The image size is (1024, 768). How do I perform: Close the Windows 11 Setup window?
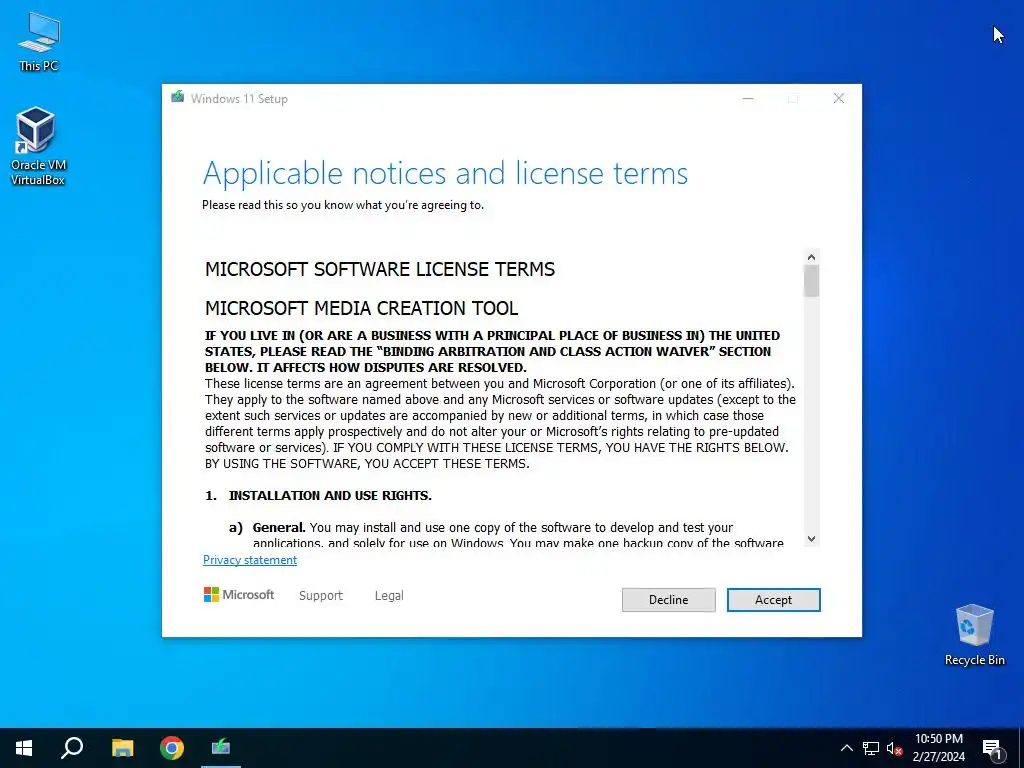839,99
